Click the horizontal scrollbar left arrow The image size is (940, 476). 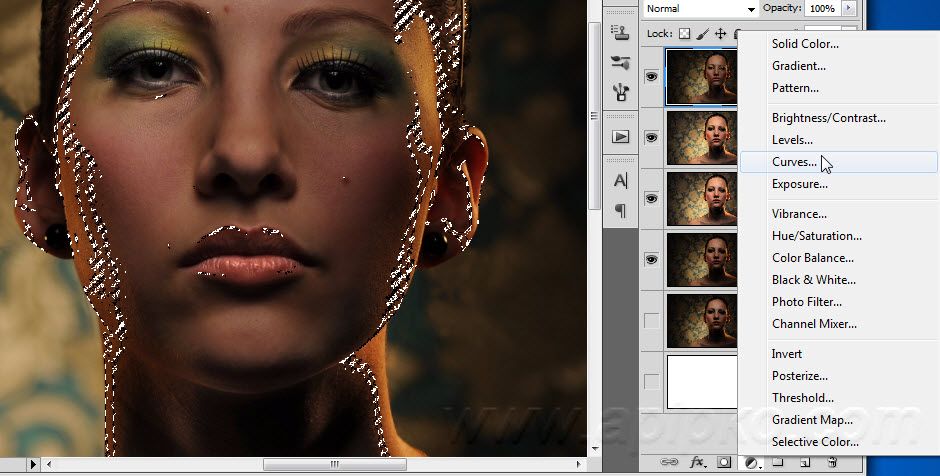click(x=49, y=464)
